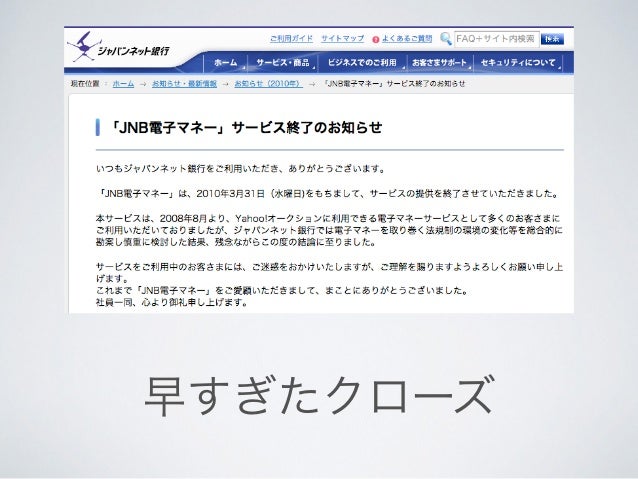
Task: Click the 現在位置 breadcrumb label
Action: 85,84
